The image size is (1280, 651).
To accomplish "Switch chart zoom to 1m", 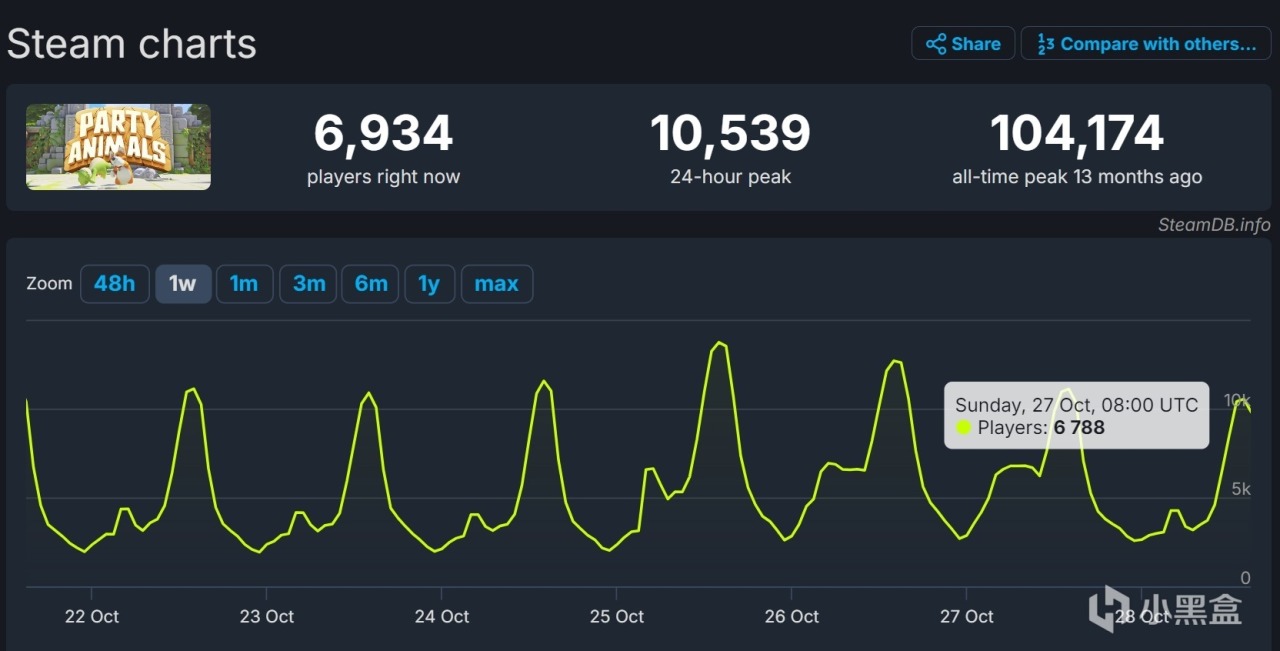I will 244,284.
